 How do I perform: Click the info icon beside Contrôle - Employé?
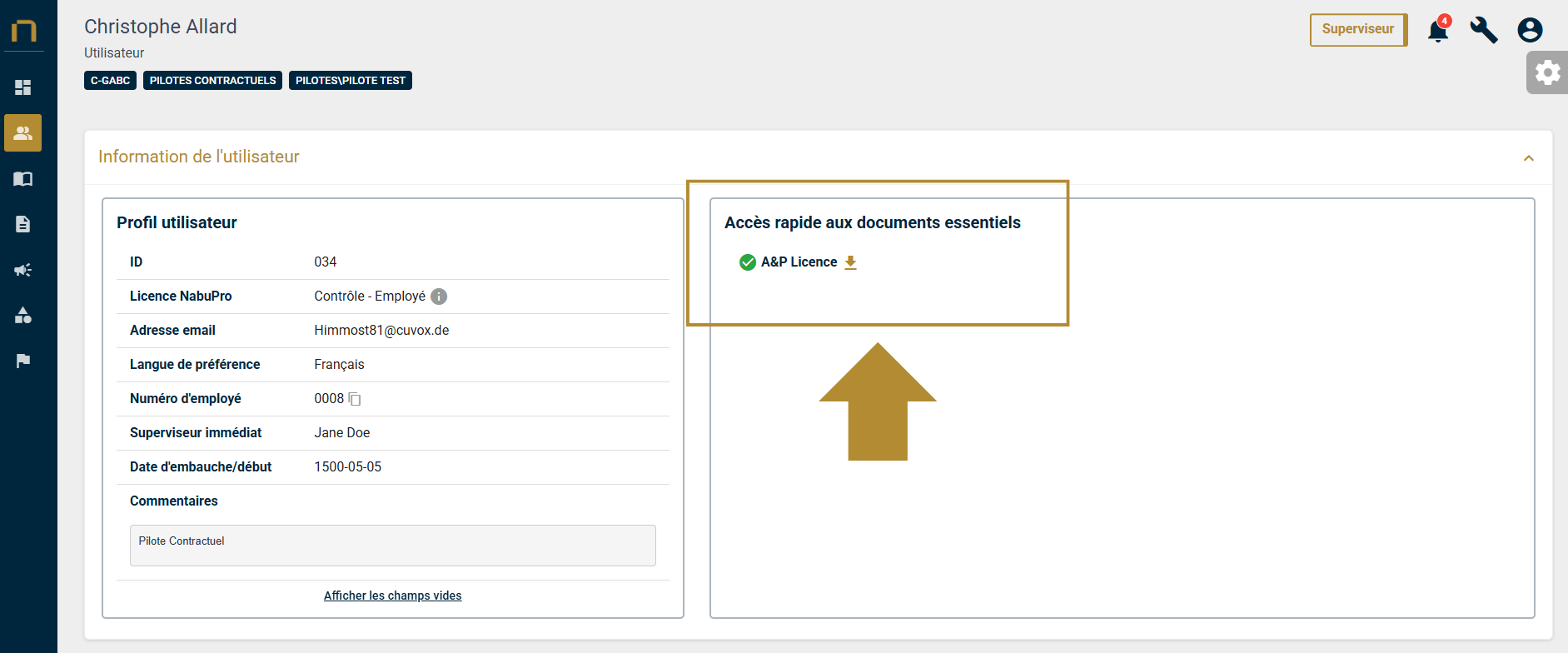click(439, 297)
